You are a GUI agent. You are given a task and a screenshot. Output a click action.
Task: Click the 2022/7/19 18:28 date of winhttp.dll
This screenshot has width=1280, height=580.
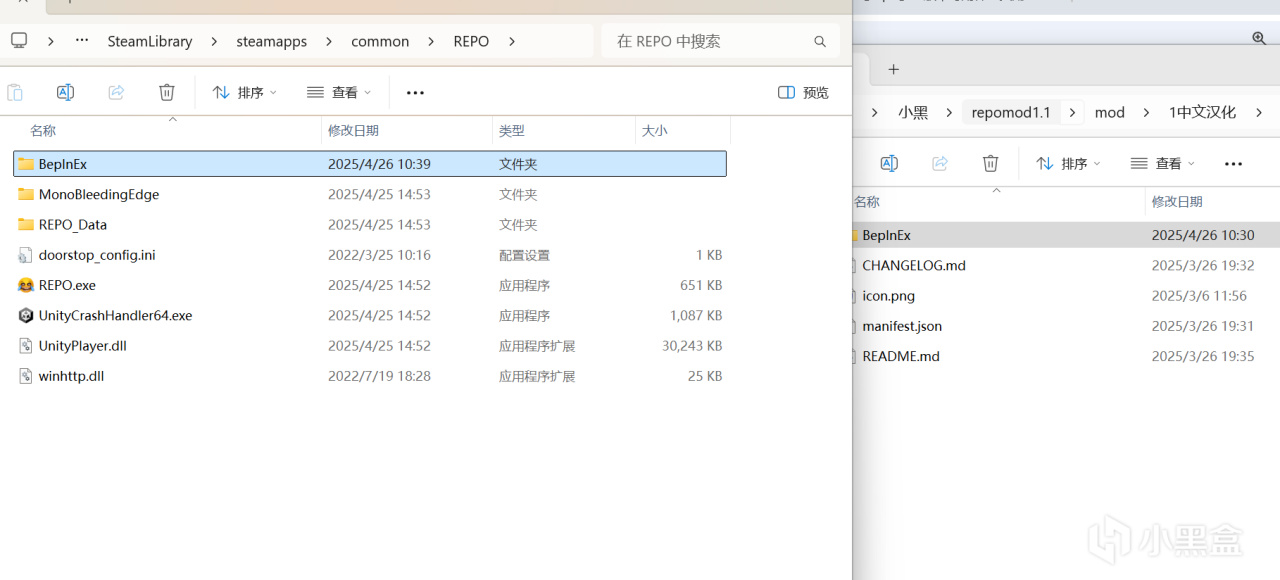click(379, 376)
